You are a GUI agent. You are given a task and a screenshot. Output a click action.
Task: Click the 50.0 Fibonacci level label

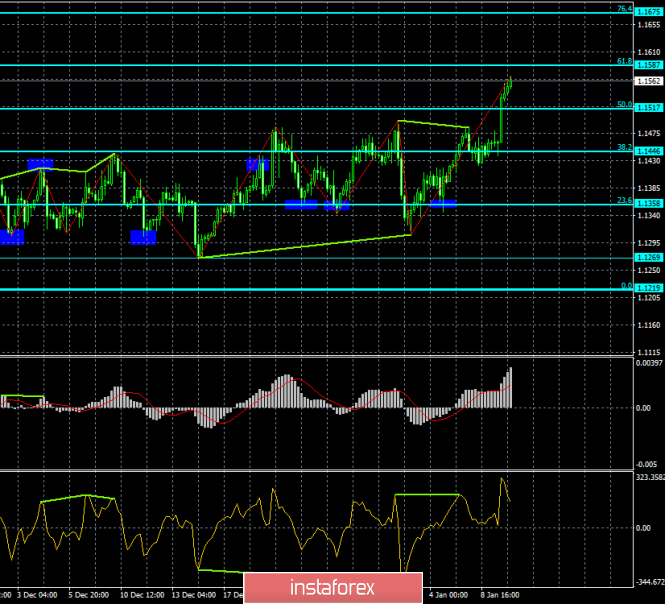coord(624,103)
